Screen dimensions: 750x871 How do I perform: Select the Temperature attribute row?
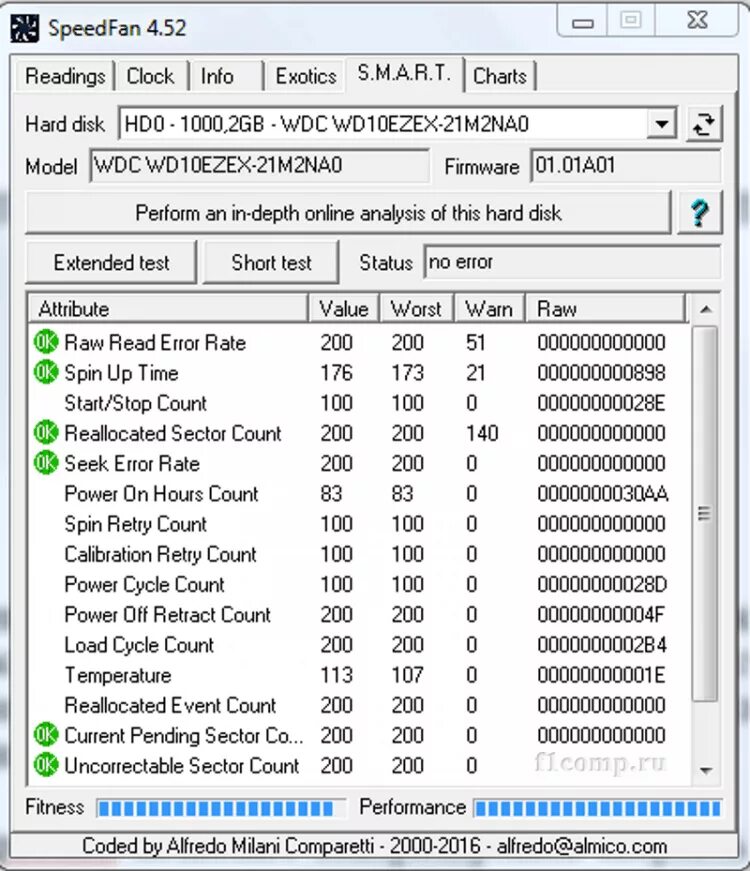click(x=360, y=675)
